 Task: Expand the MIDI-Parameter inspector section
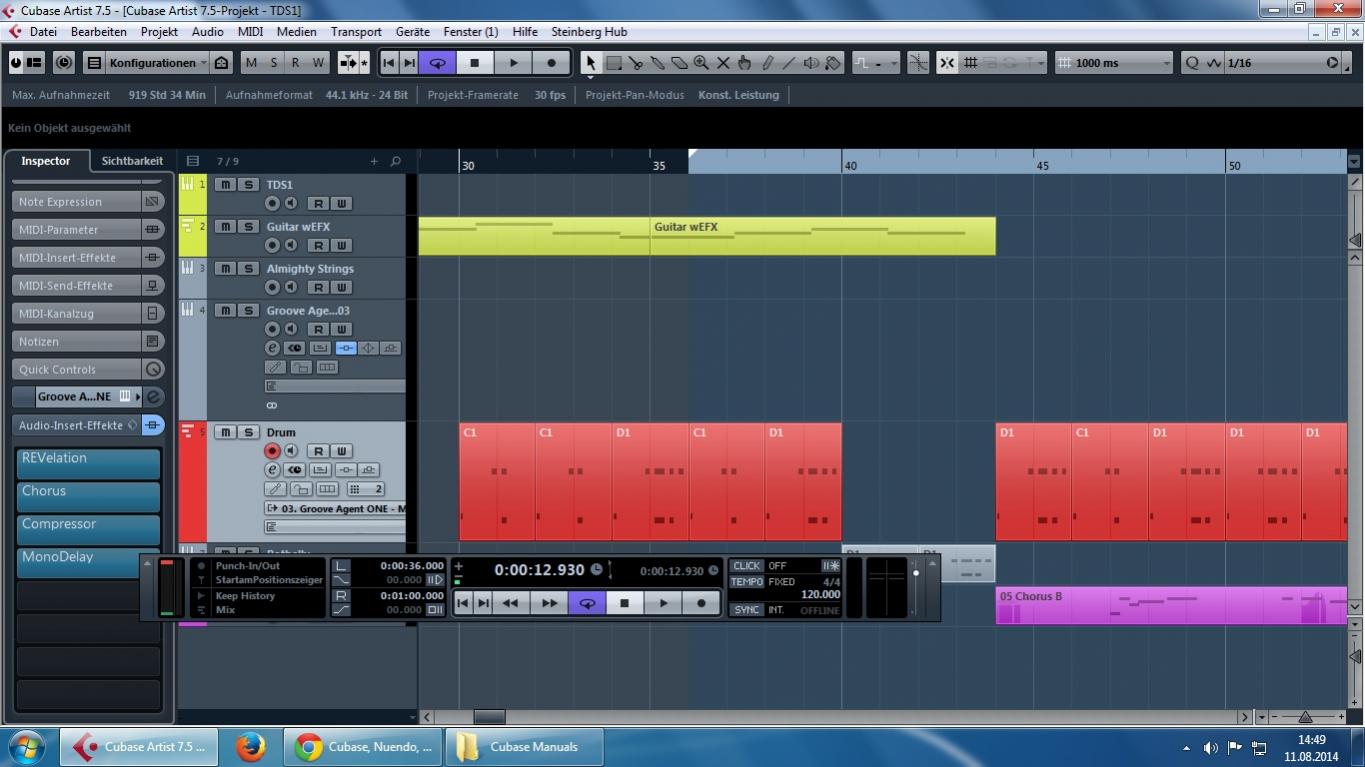pos(77,229)
